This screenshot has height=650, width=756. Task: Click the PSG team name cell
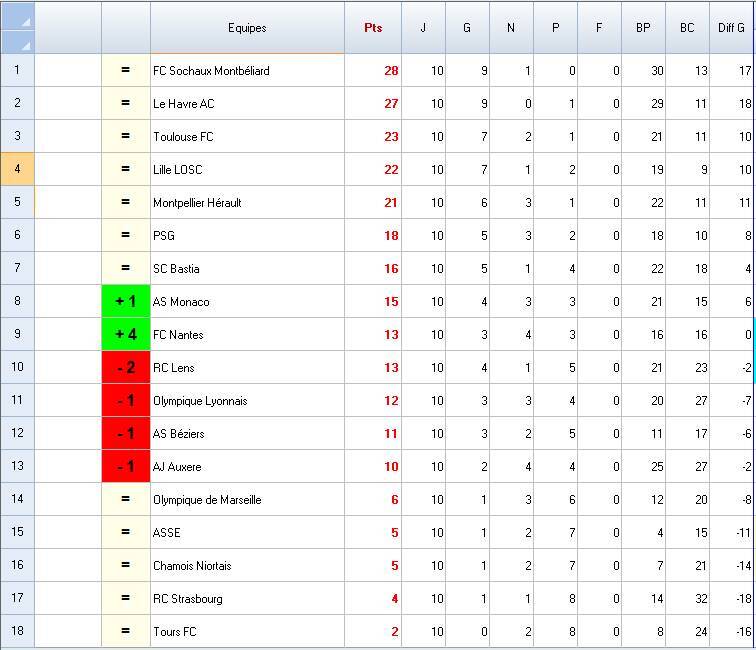[x=247, y=236]
